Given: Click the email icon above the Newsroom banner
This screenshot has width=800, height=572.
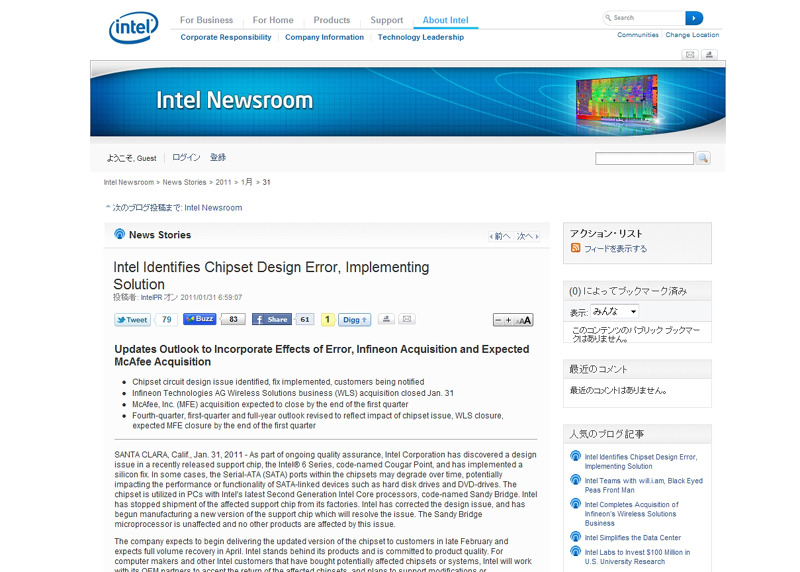Looking at the screenshot, I should pos(690,55).
